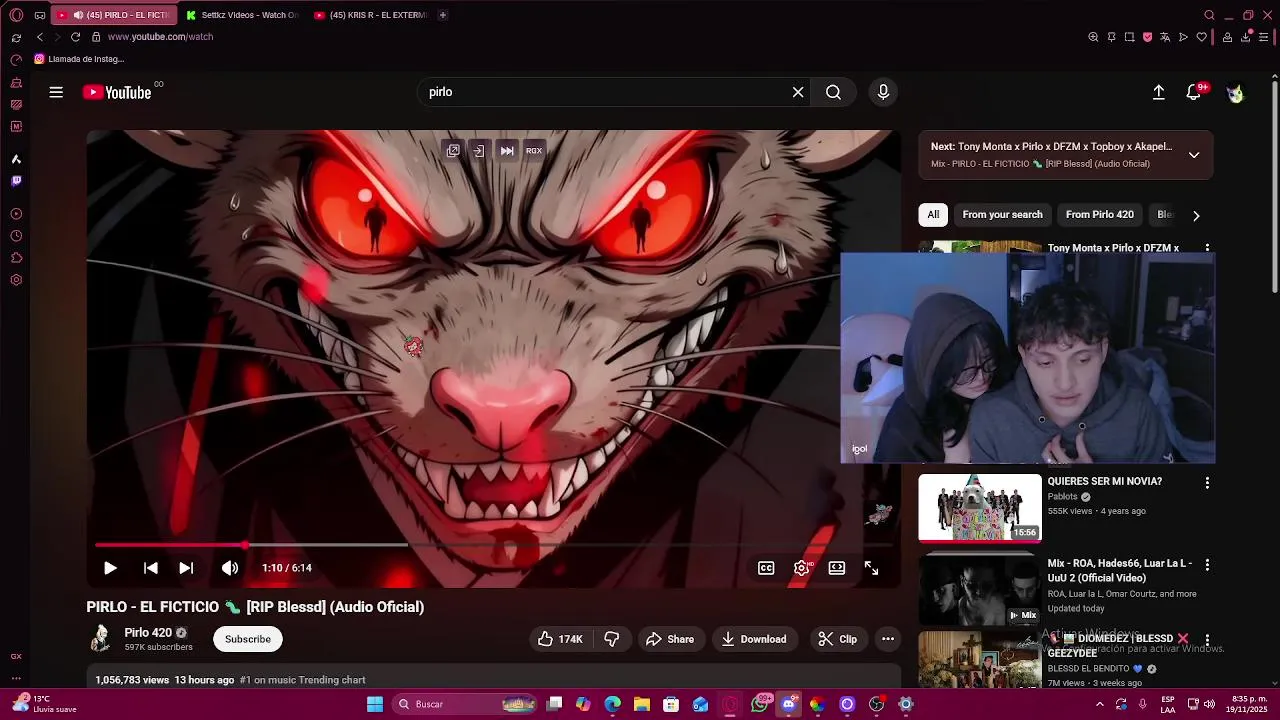Select From Pirlo 420 chip

tap(1100, 215)
